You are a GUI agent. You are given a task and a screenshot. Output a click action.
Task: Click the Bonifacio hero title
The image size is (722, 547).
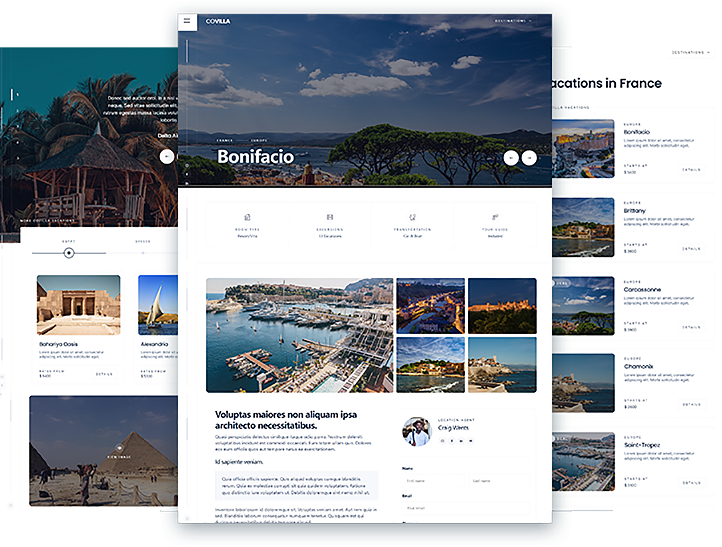coord(256,157)
